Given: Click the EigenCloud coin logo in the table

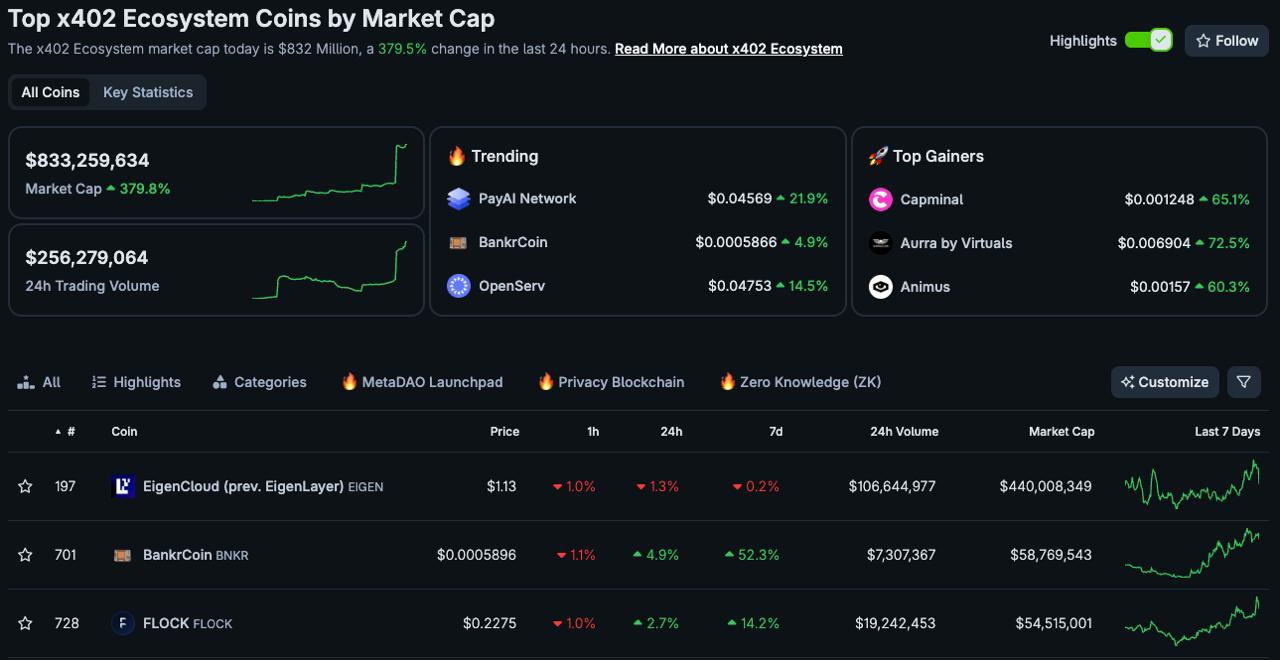Looking at the screenshot, I should tap(123, 487).
